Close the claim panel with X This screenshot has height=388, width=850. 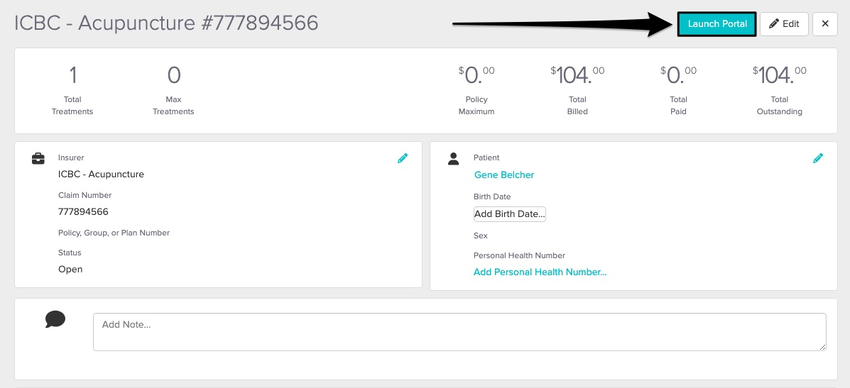pos(825,24)
